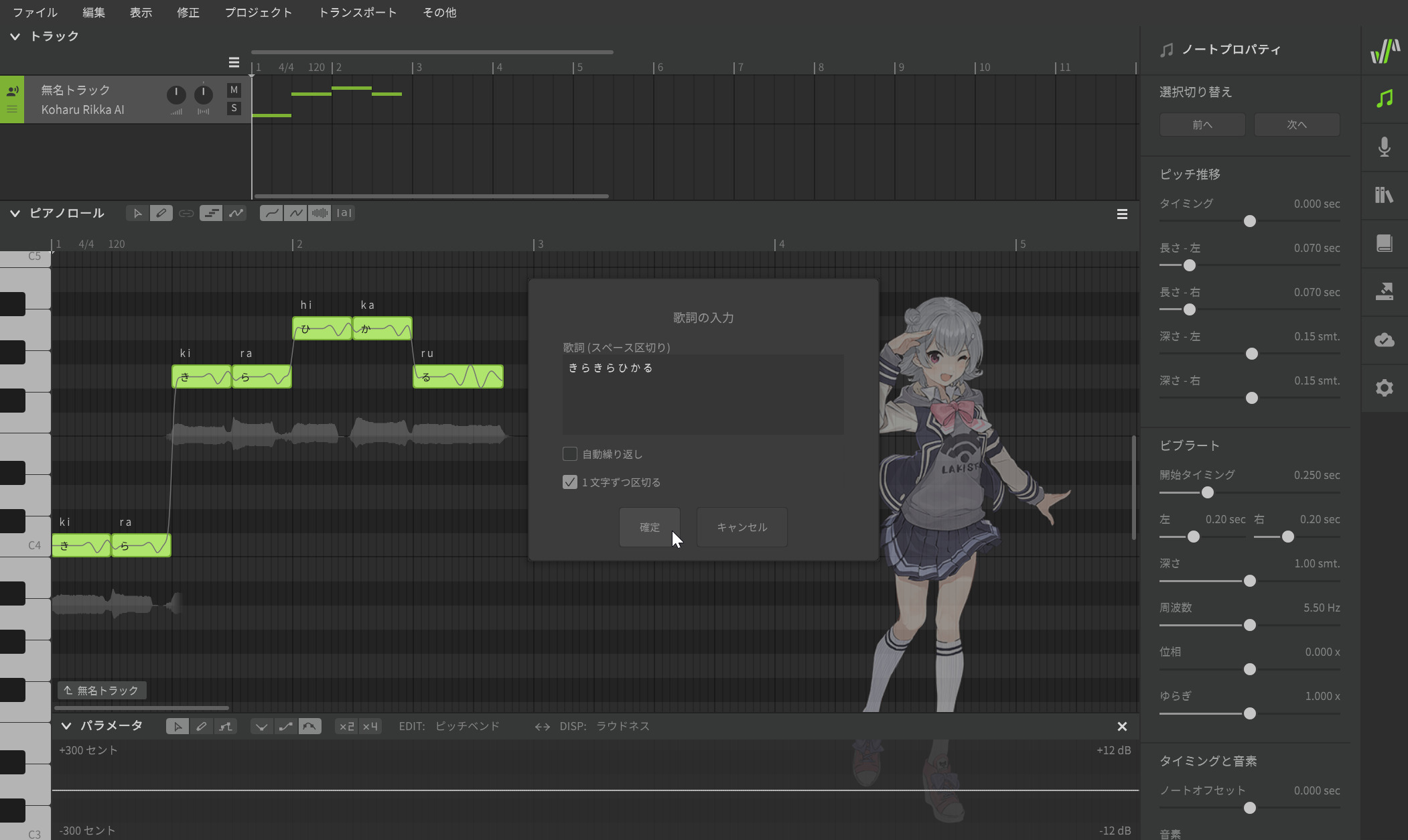Click 次へ to select next note

click(1297, 125)
